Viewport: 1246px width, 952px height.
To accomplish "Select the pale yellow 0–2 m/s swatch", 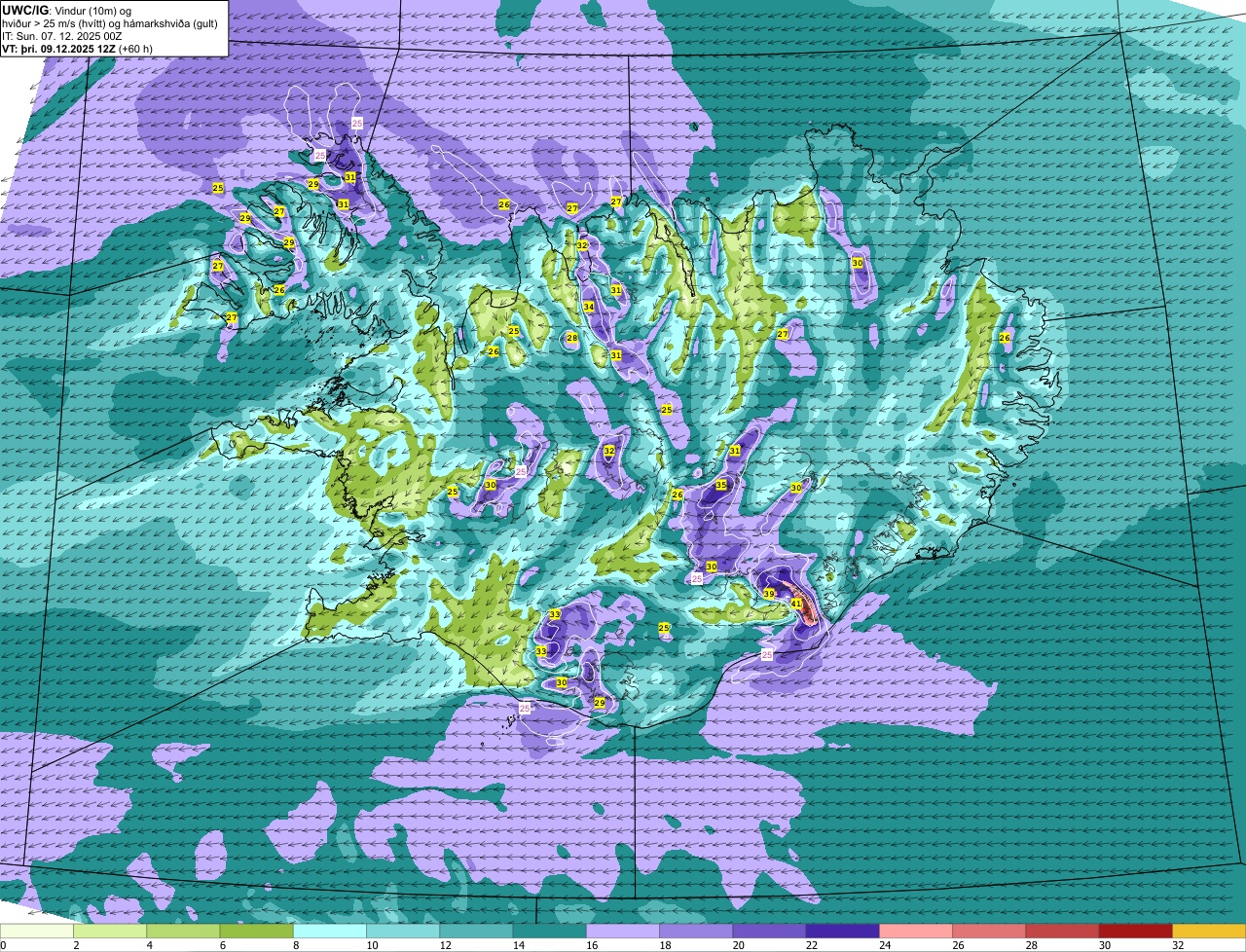I will tap(37, 931).
